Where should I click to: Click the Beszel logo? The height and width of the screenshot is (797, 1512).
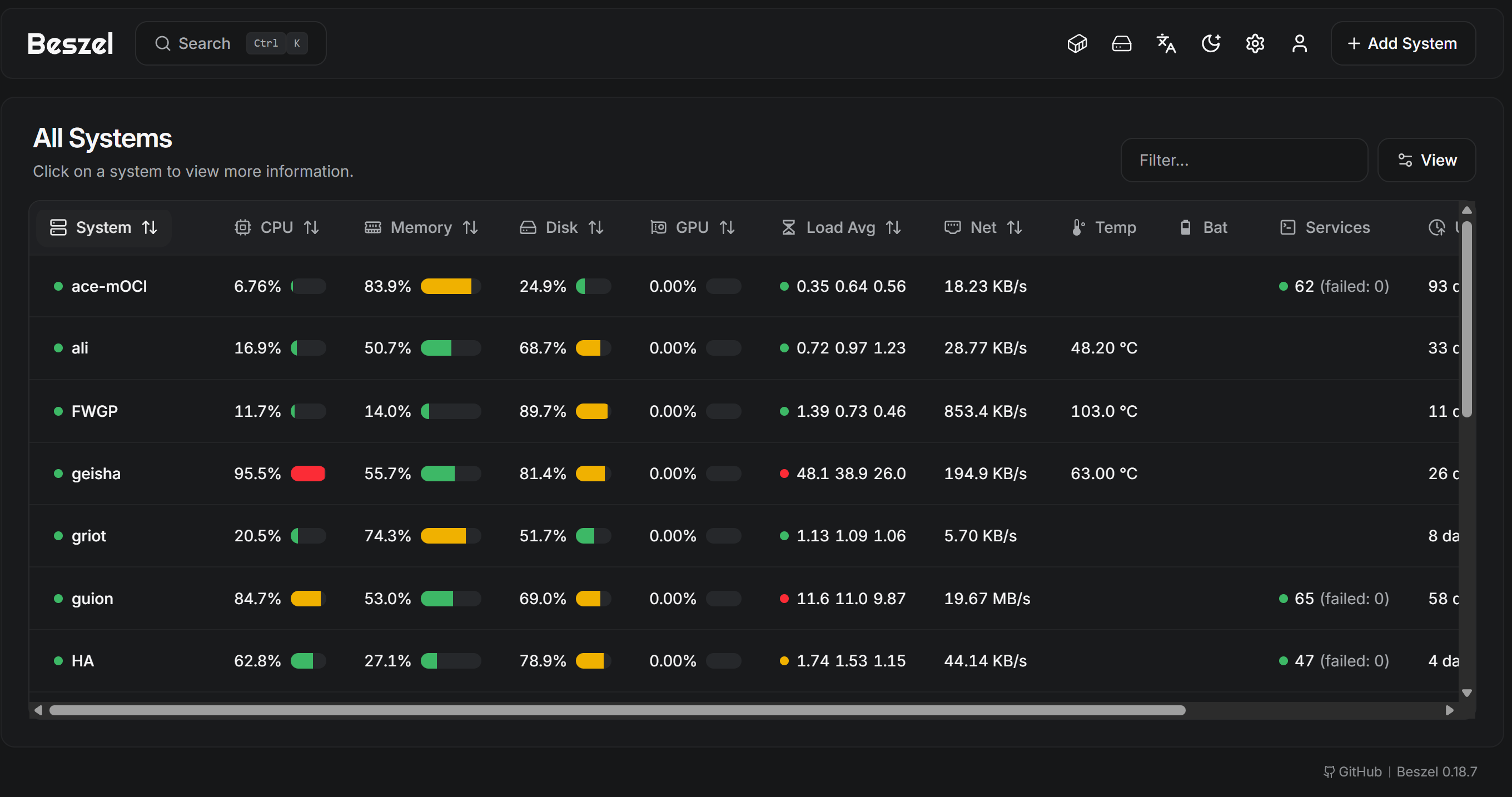click(71, 43)
